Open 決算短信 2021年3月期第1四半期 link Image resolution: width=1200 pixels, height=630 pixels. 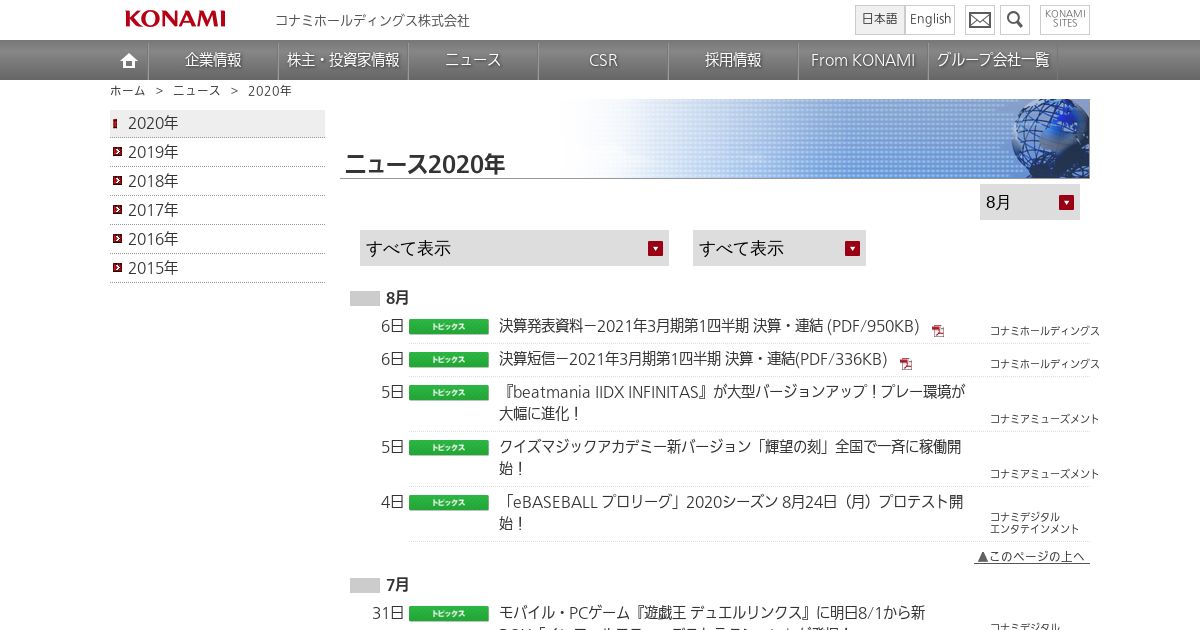[693, 359]
